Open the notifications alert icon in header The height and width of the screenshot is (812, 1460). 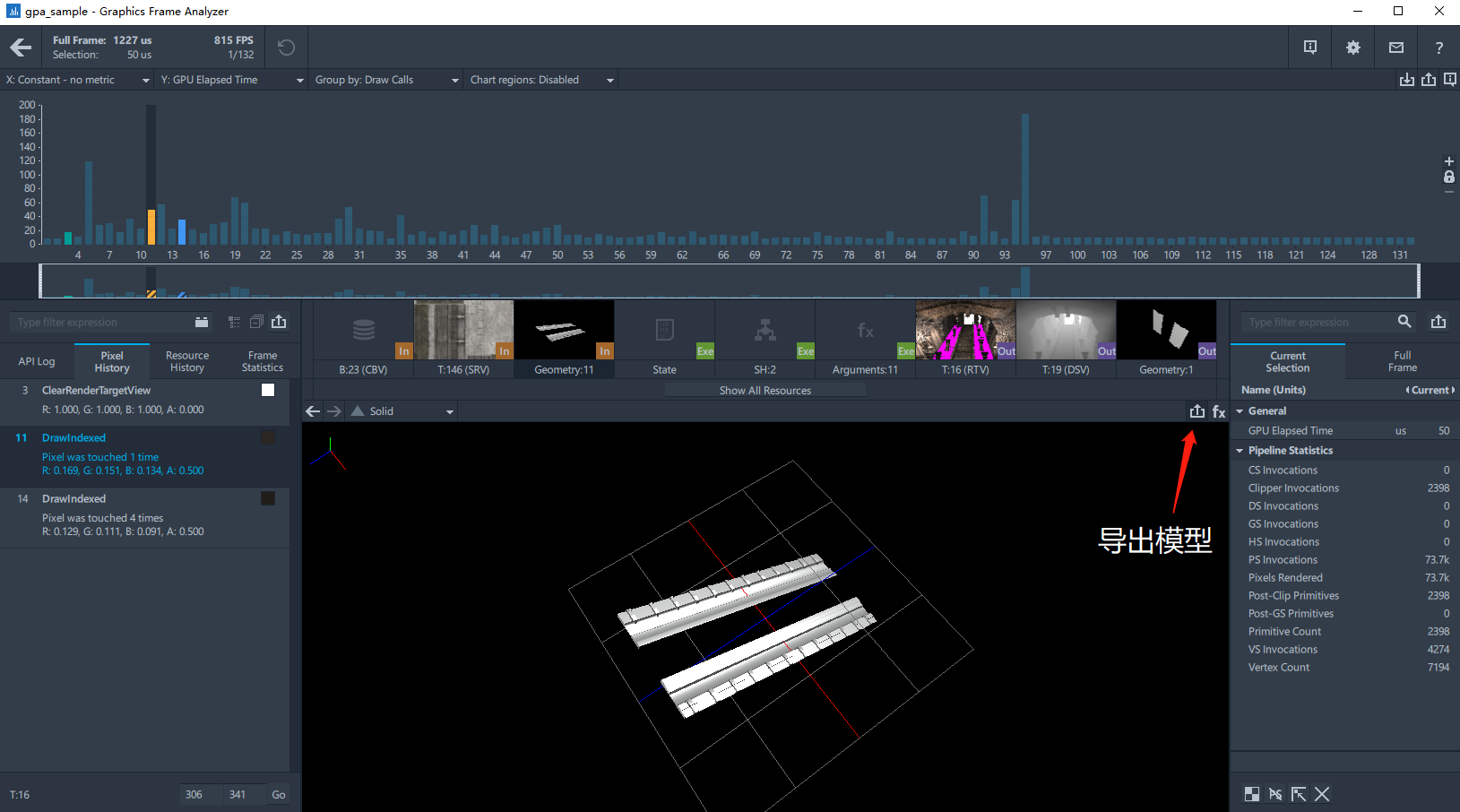(1310, 48)
